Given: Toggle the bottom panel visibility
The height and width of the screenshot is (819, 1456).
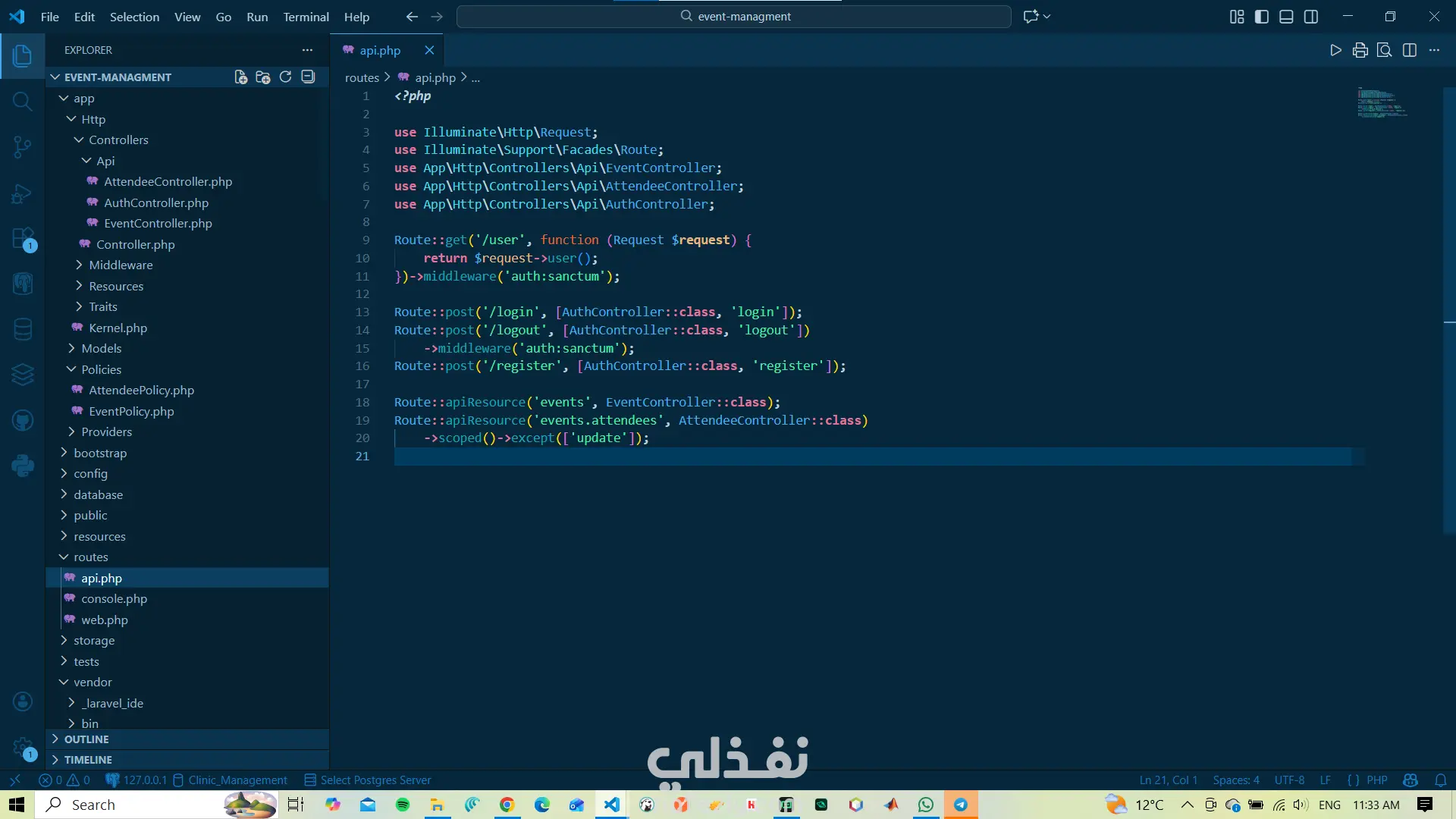Looking at the screenshot, I should [1286, 17].
